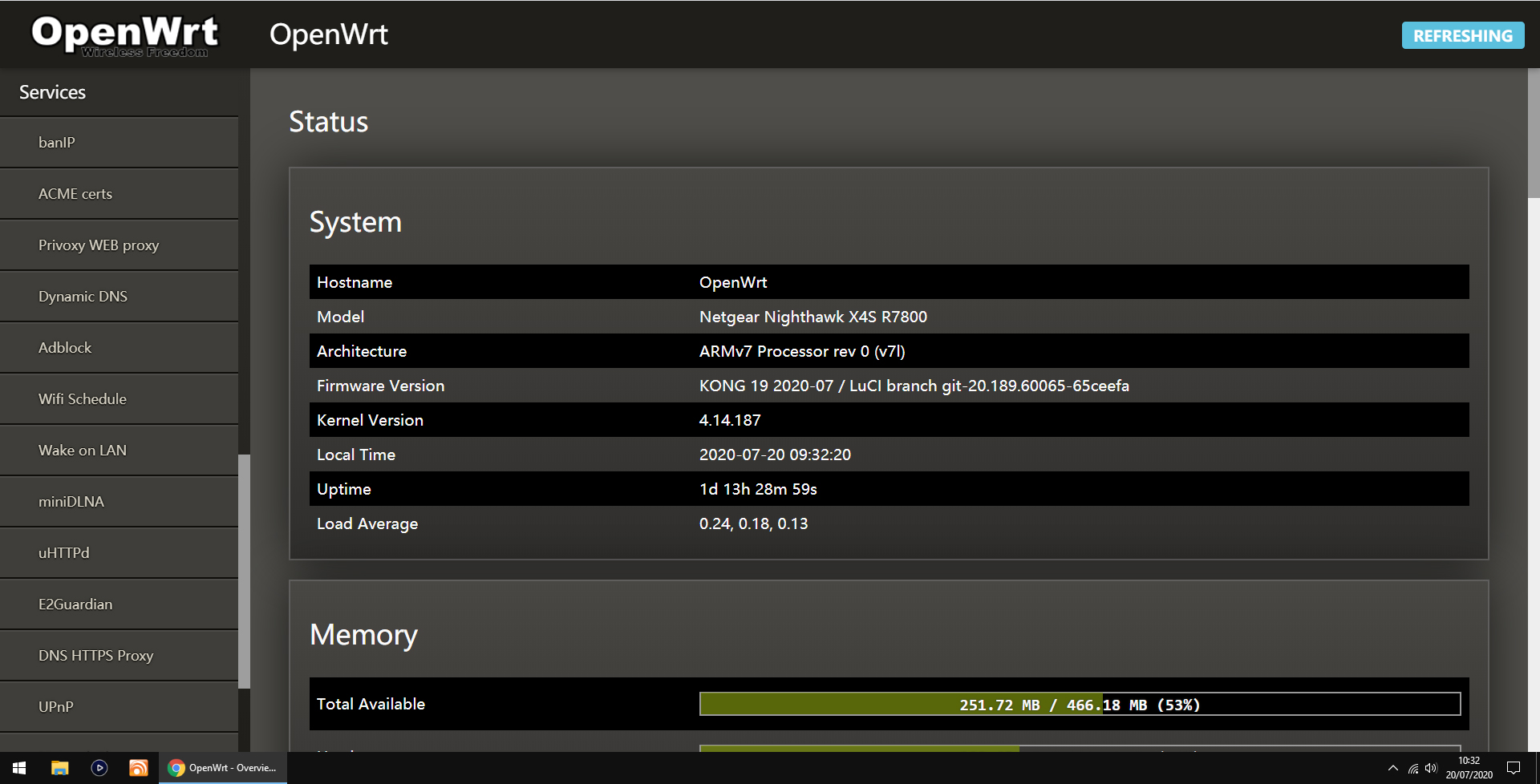Open the Wi-Fi network tray icon
The height and width of the screenshot is (784, 1540).
click(x=1413, y=768)
